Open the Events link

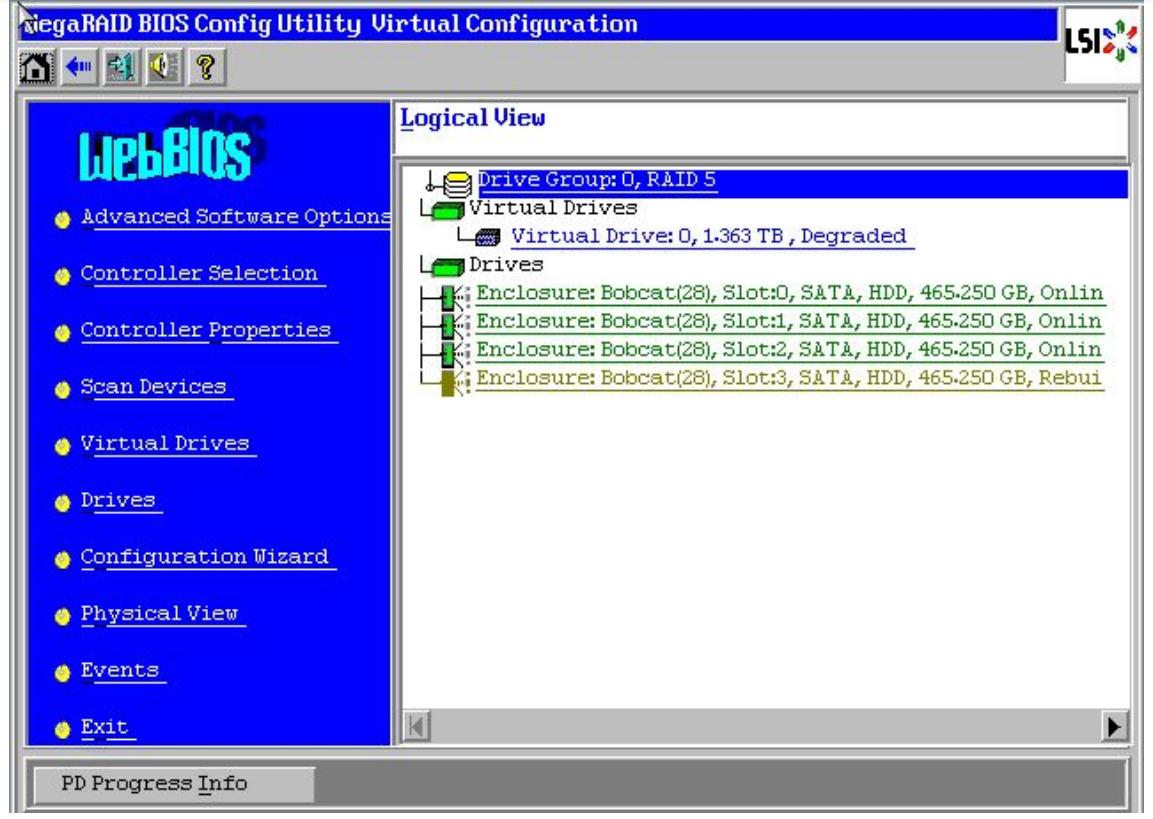point(120,670)
